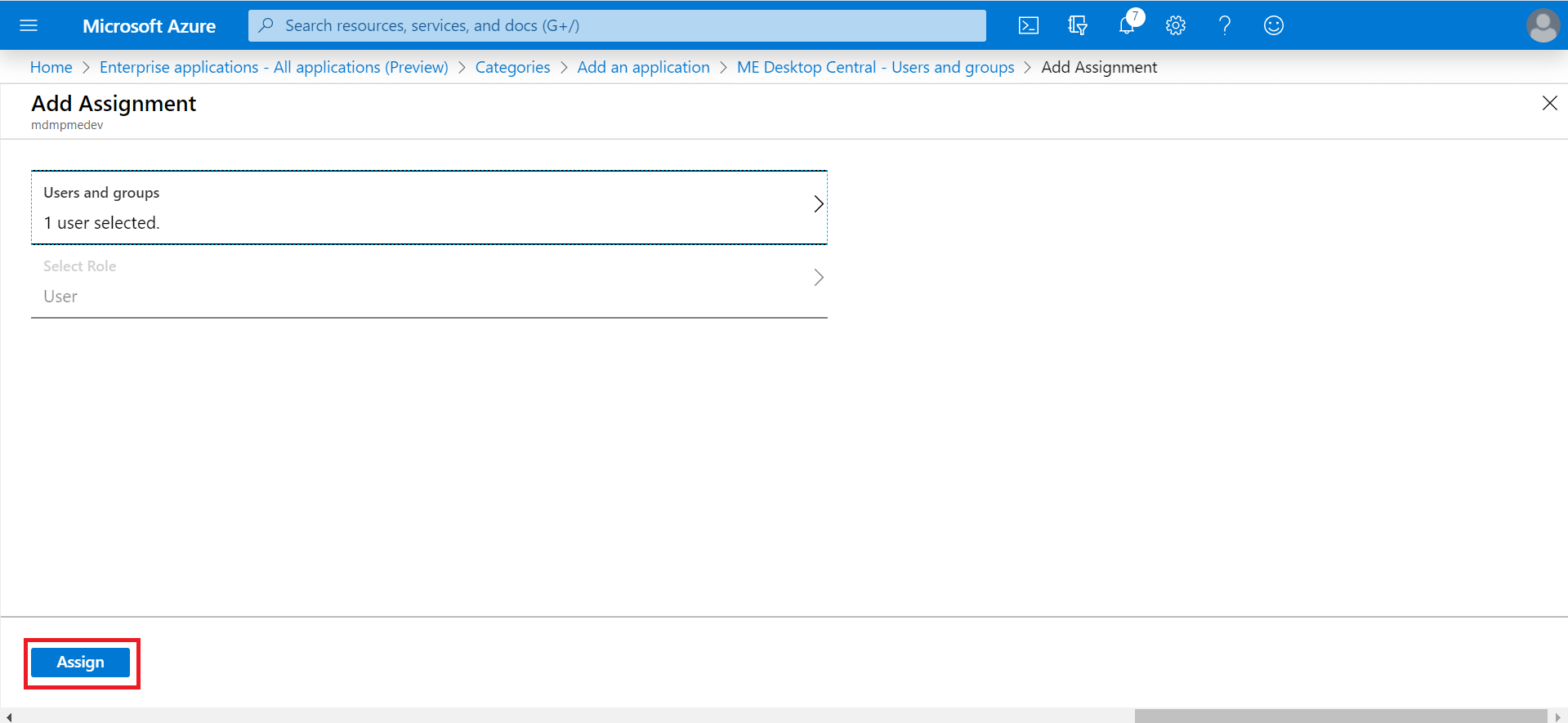Click the search magnifier icon

click(266, 25)
